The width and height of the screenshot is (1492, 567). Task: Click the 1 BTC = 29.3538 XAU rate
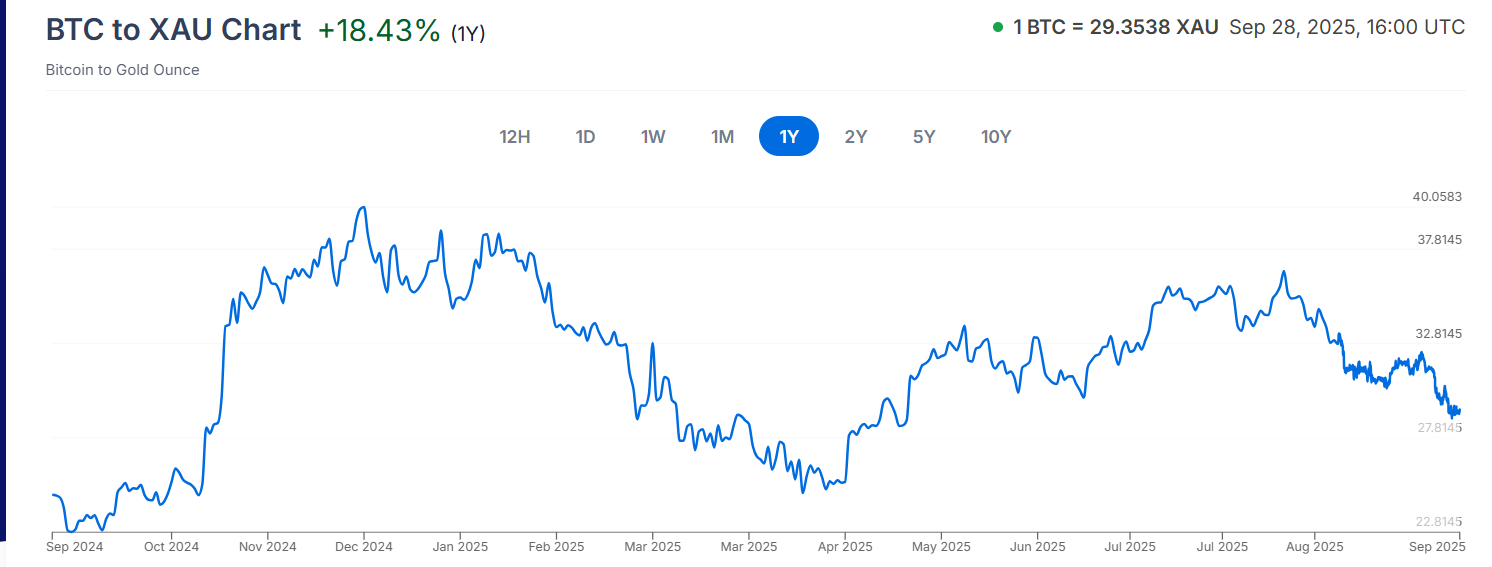(x=1116, y=28)
